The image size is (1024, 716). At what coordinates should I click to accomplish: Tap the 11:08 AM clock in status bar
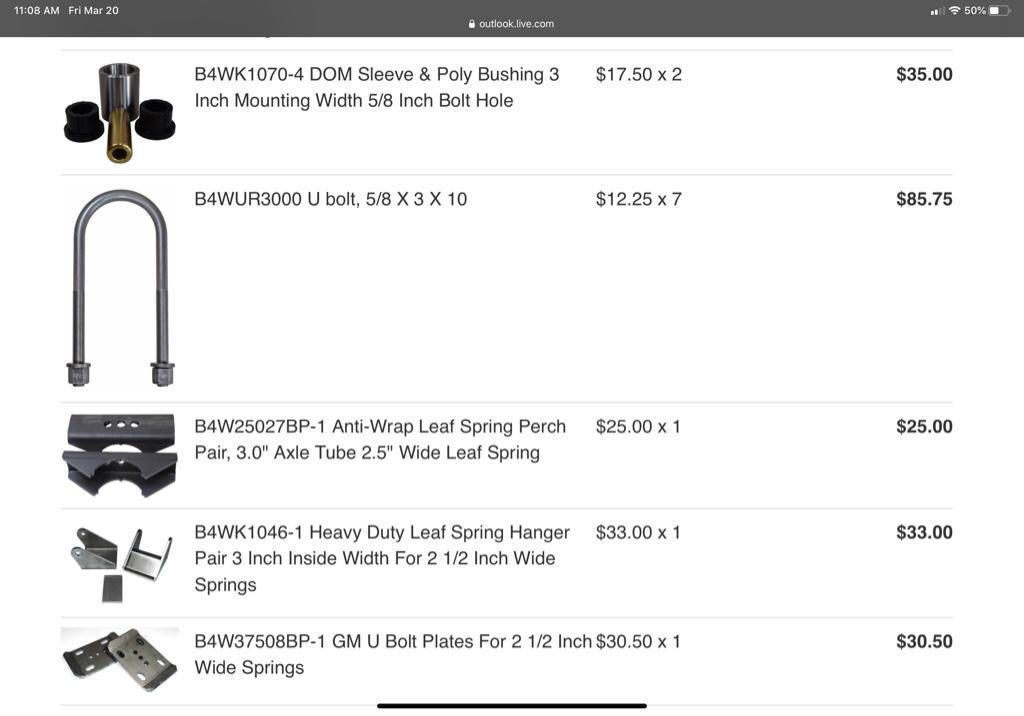point(37,10)
